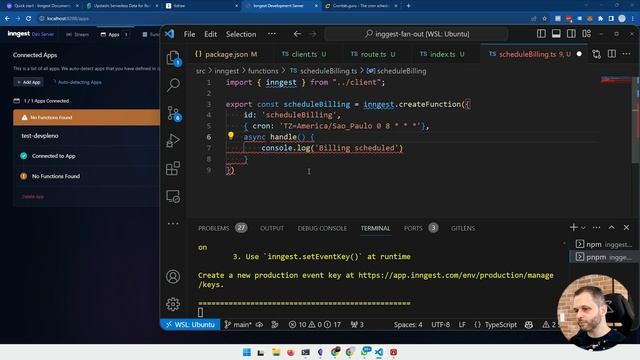Click the inggest-fan-out command center search
The height and width of the screenshot is (360, 640).
coord(416,34)
